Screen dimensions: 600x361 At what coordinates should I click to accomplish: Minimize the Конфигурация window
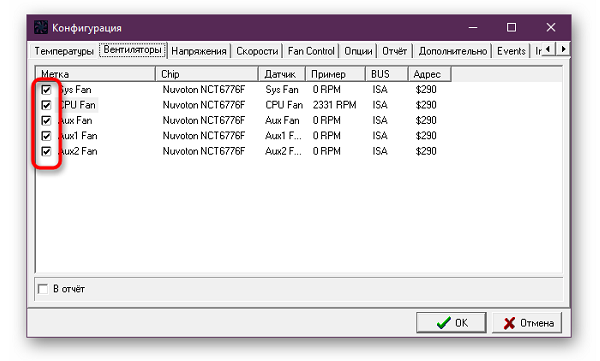click(473, 28)
